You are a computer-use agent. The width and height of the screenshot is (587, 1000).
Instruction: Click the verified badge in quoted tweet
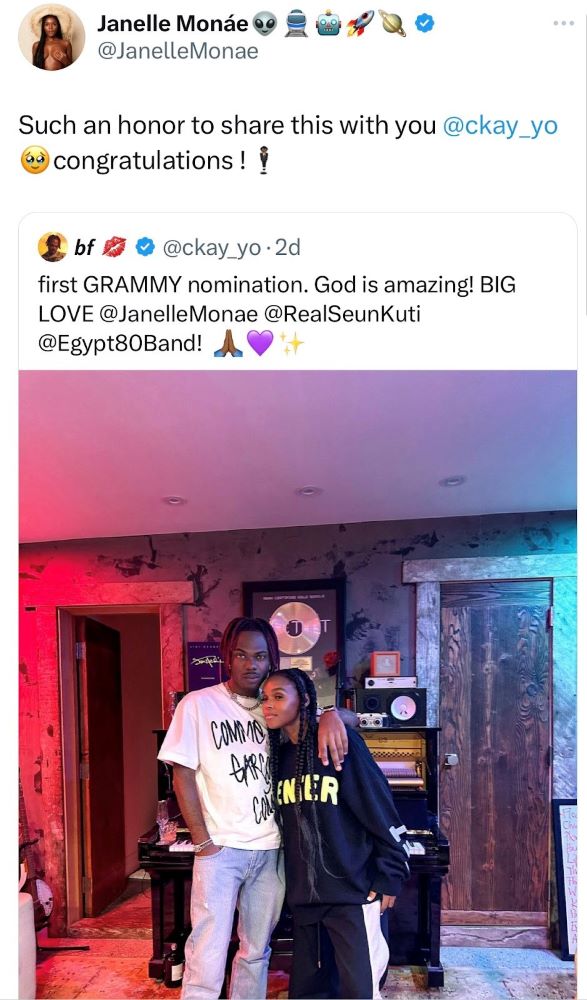click(x=146, y=247)
